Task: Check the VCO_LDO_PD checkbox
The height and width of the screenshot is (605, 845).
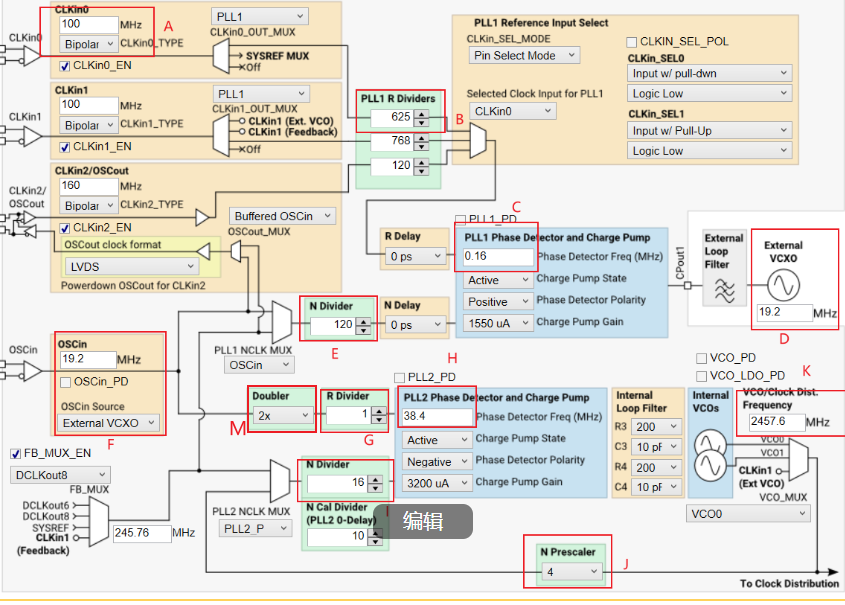Action: pos(702,376)
